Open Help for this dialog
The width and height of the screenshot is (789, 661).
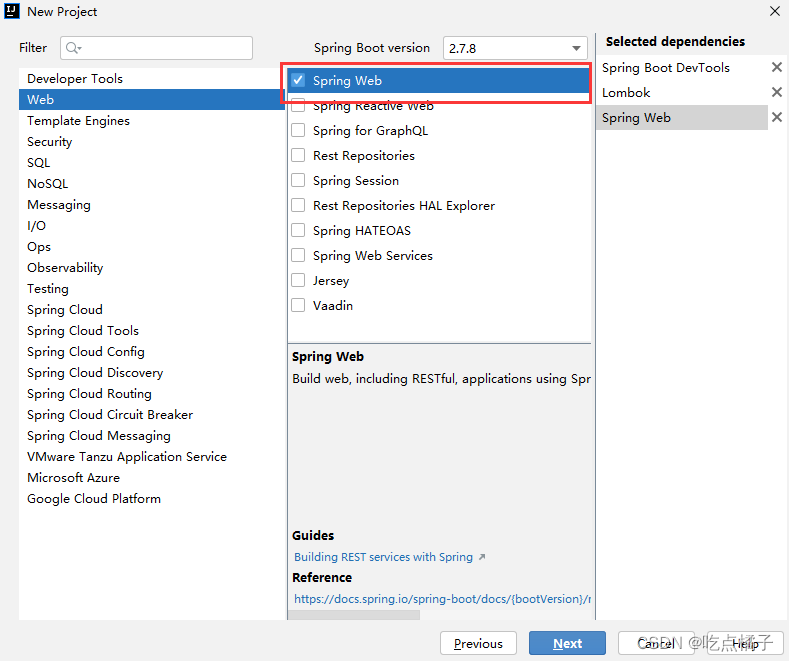click(x=745, y=643)
